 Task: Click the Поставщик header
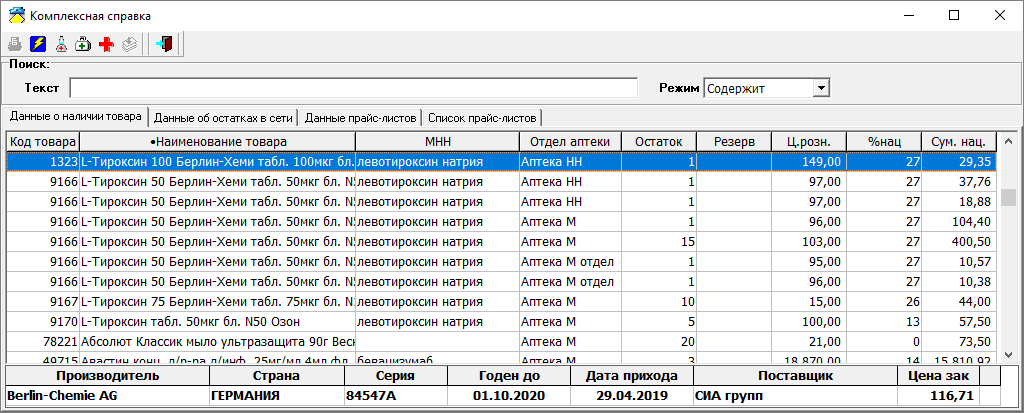point(795,376)
